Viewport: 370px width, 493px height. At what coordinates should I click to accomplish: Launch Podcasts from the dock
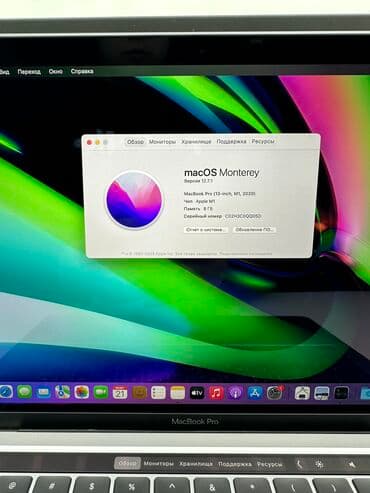pyautogui.click(x=235, y=393)
